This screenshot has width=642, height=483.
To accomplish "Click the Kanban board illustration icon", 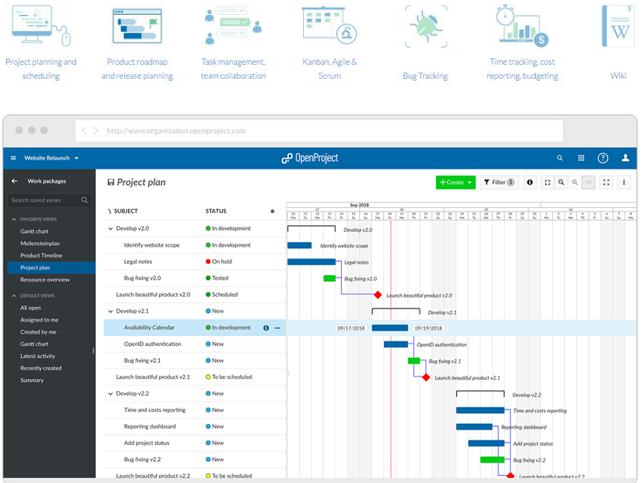I will click(x=329, y=25).
